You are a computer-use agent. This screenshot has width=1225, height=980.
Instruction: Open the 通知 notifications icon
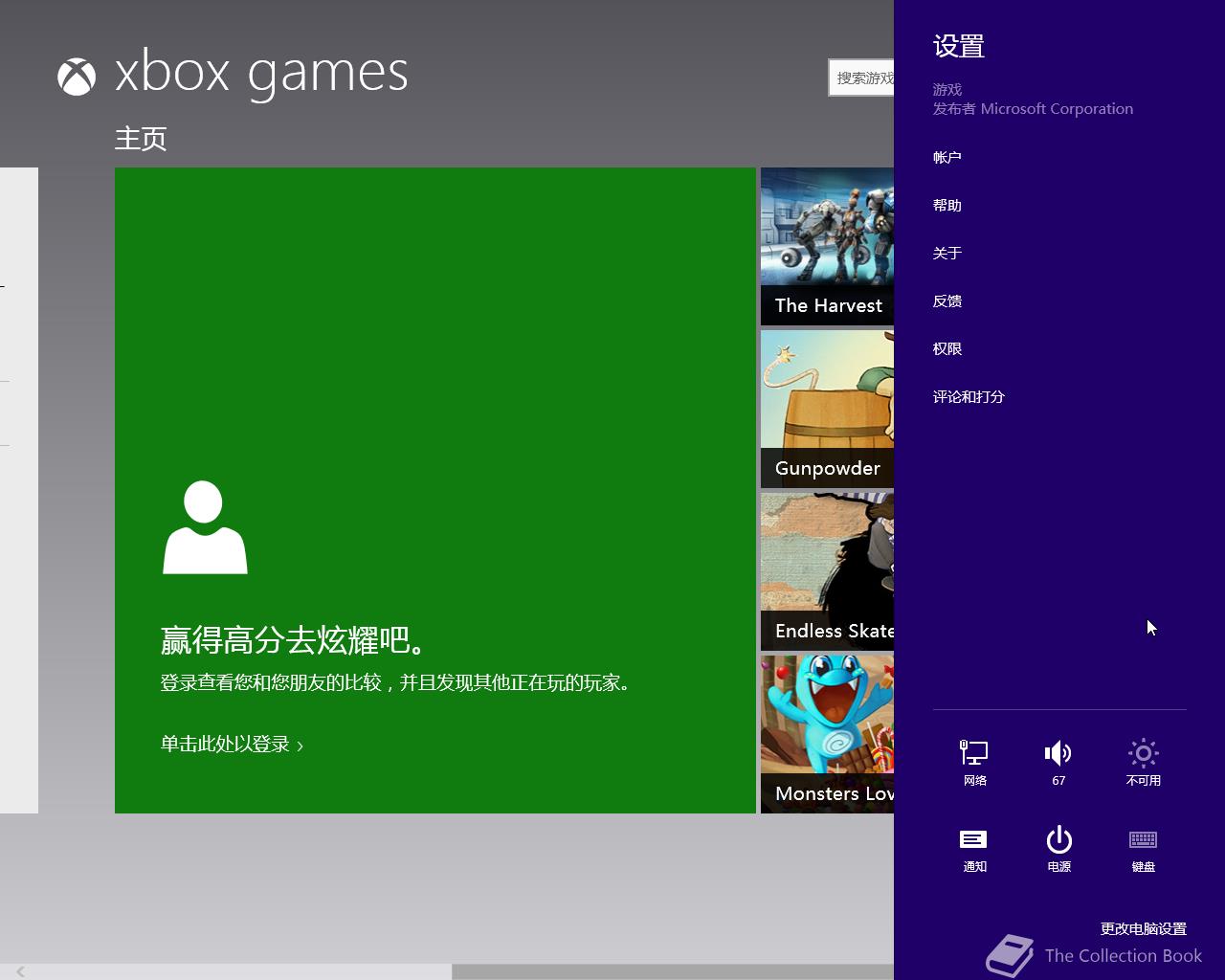tap(974, 849)
